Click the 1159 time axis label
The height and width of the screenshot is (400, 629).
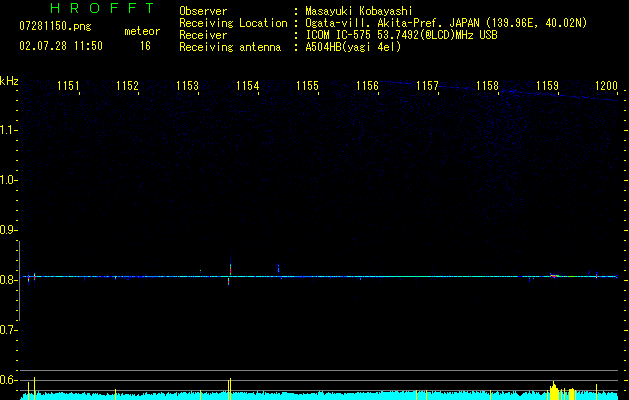pos(547,85)
